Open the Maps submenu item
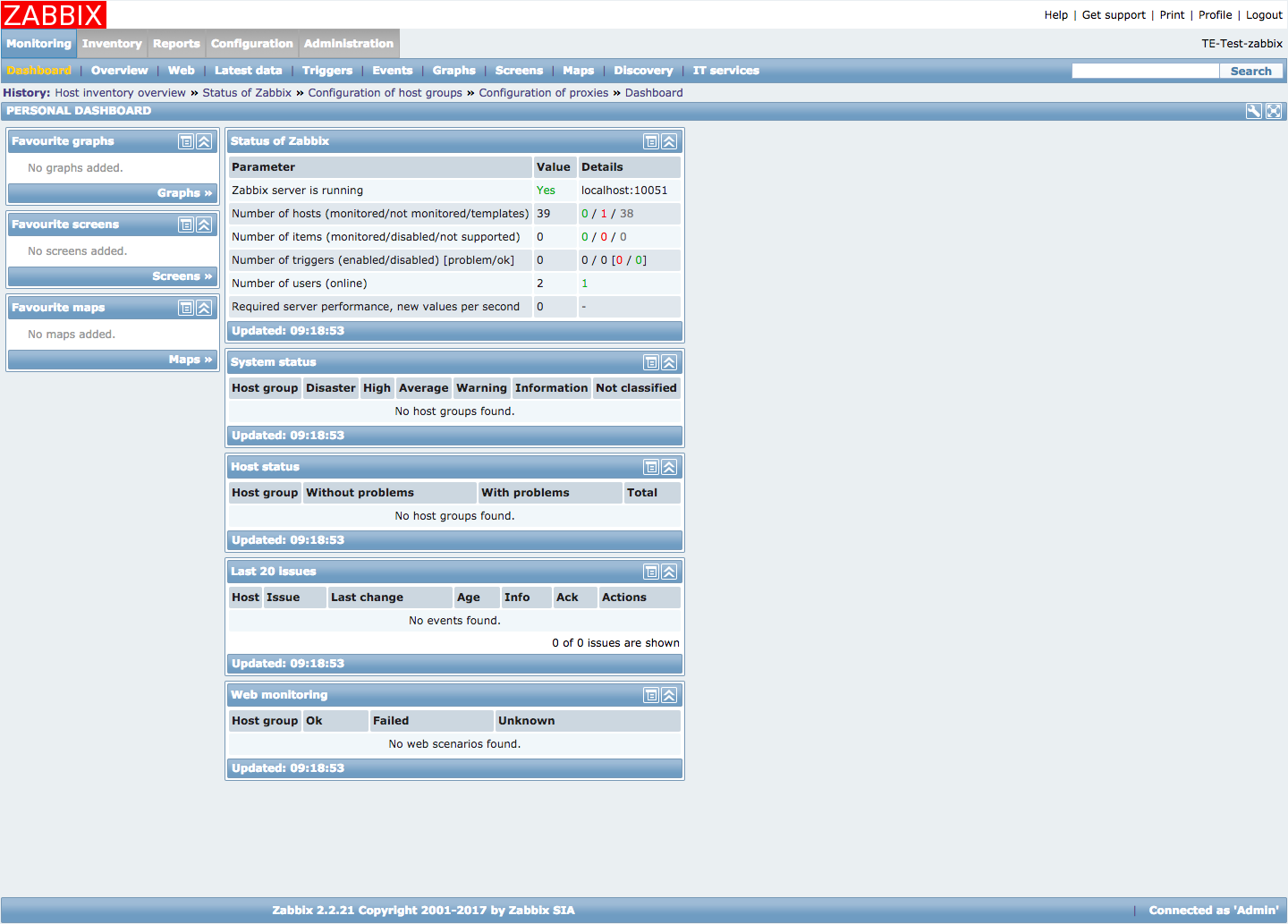Screen dimensions: 1288x924 point(579,71)
